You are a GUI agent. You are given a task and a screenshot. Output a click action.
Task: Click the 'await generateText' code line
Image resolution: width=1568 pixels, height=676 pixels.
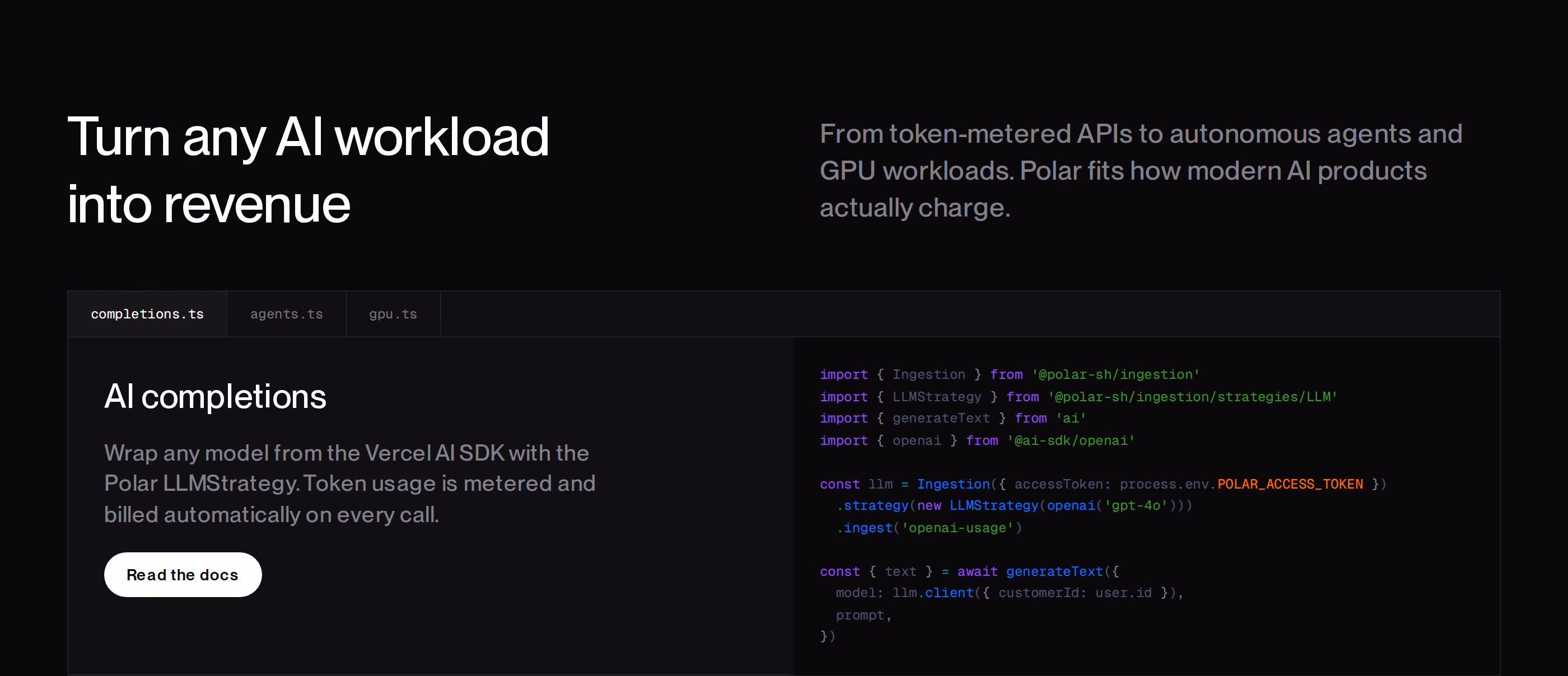click(969, 572)
